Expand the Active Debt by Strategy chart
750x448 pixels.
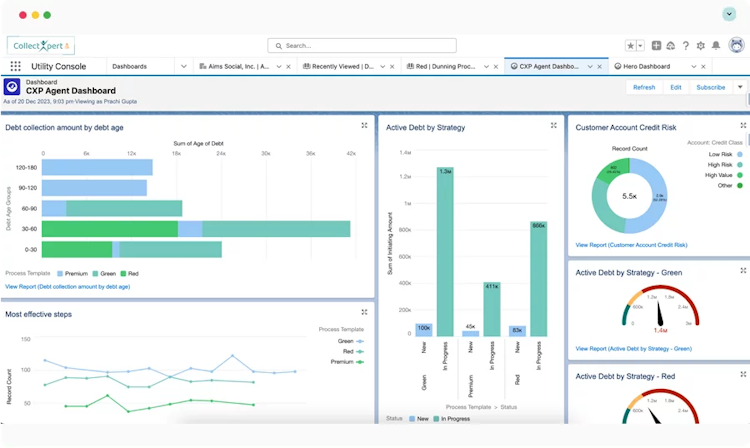click(x=554, y=125)
